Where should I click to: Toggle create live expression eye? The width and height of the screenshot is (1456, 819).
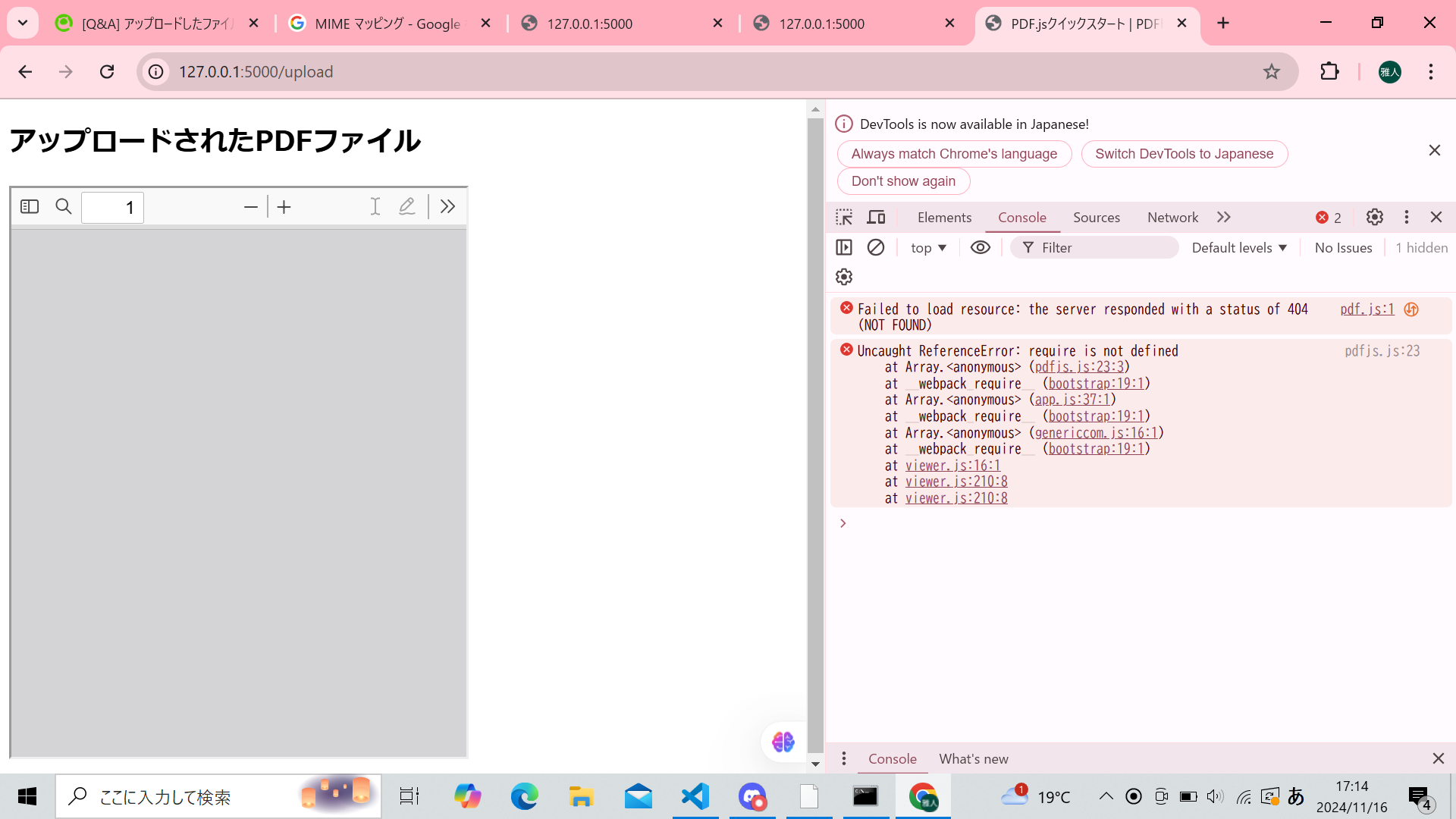pyautogui.click(x=981, y=247)
